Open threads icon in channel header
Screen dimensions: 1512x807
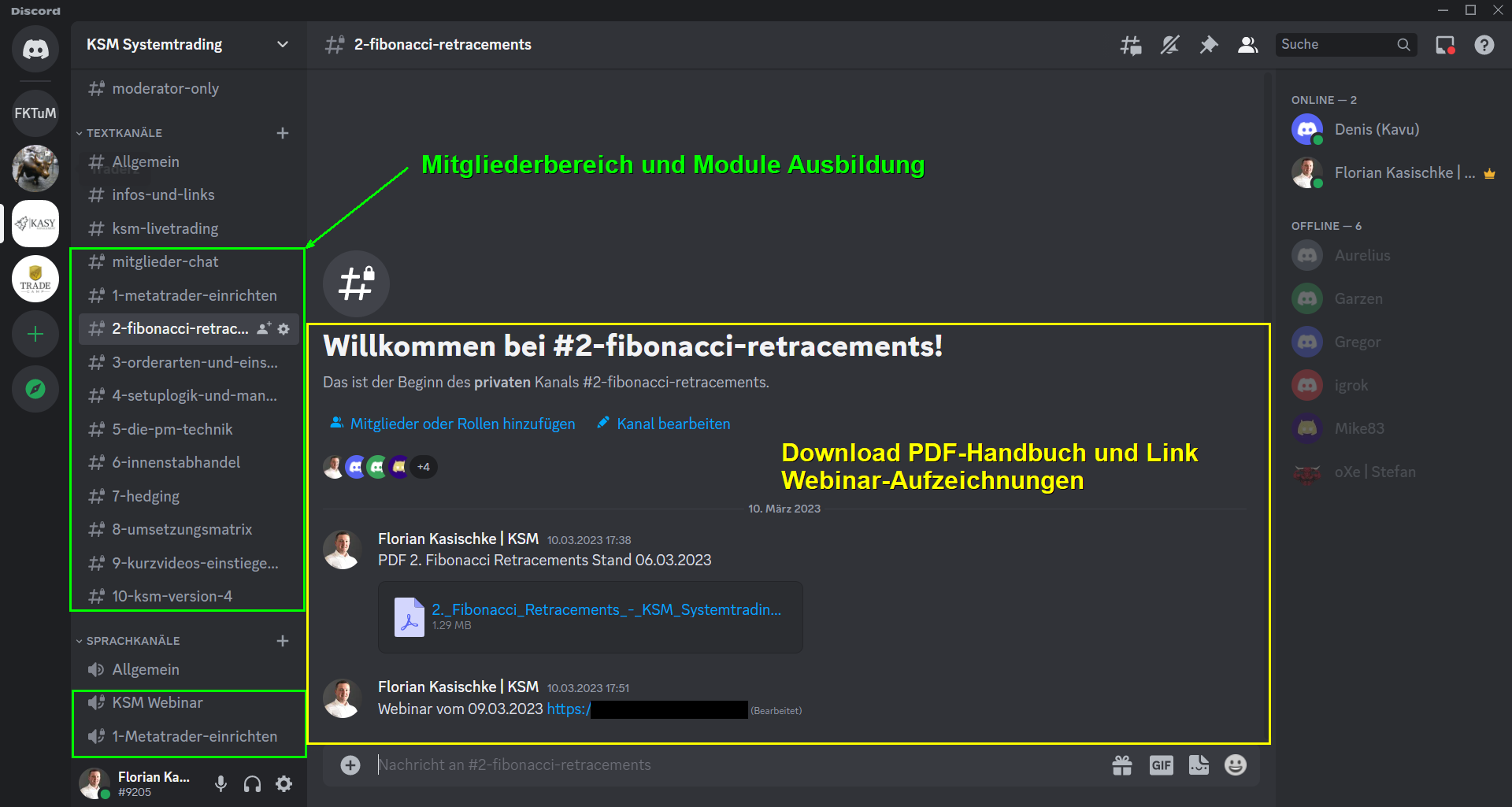coord(1131,45)
